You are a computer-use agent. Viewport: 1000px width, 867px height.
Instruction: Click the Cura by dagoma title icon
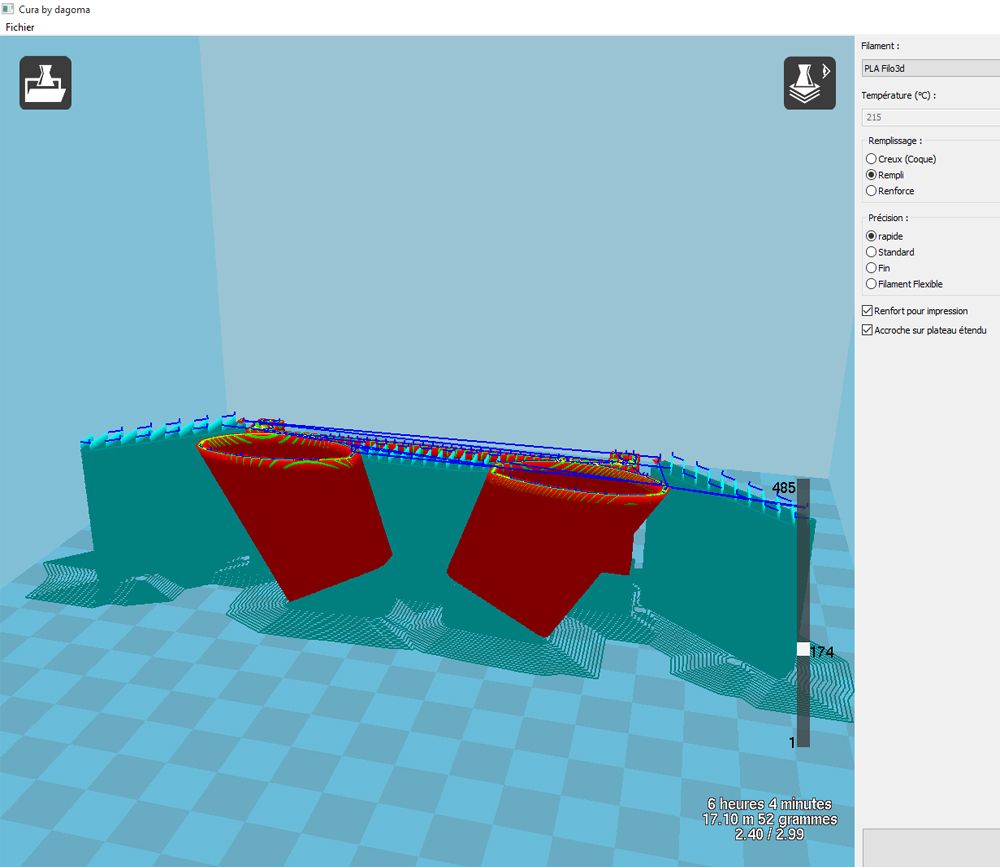(8, 9)
